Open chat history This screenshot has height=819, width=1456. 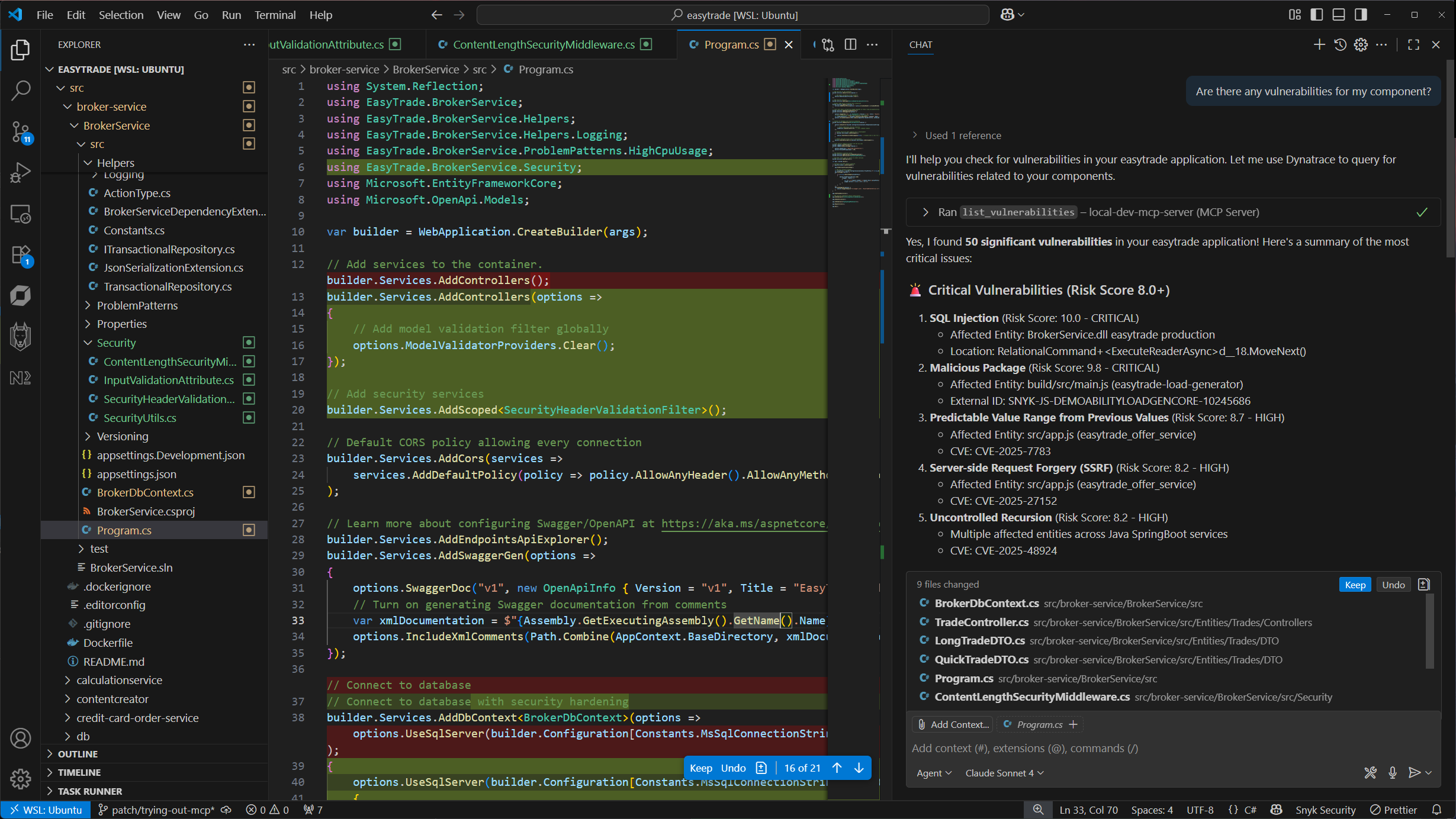point(1341,44)
